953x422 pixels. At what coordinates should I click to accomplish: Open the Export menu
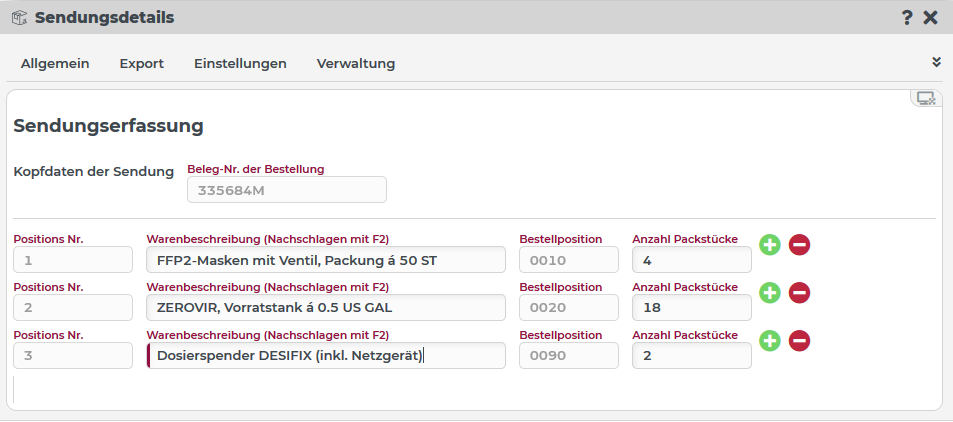click(x=141, y=63)
